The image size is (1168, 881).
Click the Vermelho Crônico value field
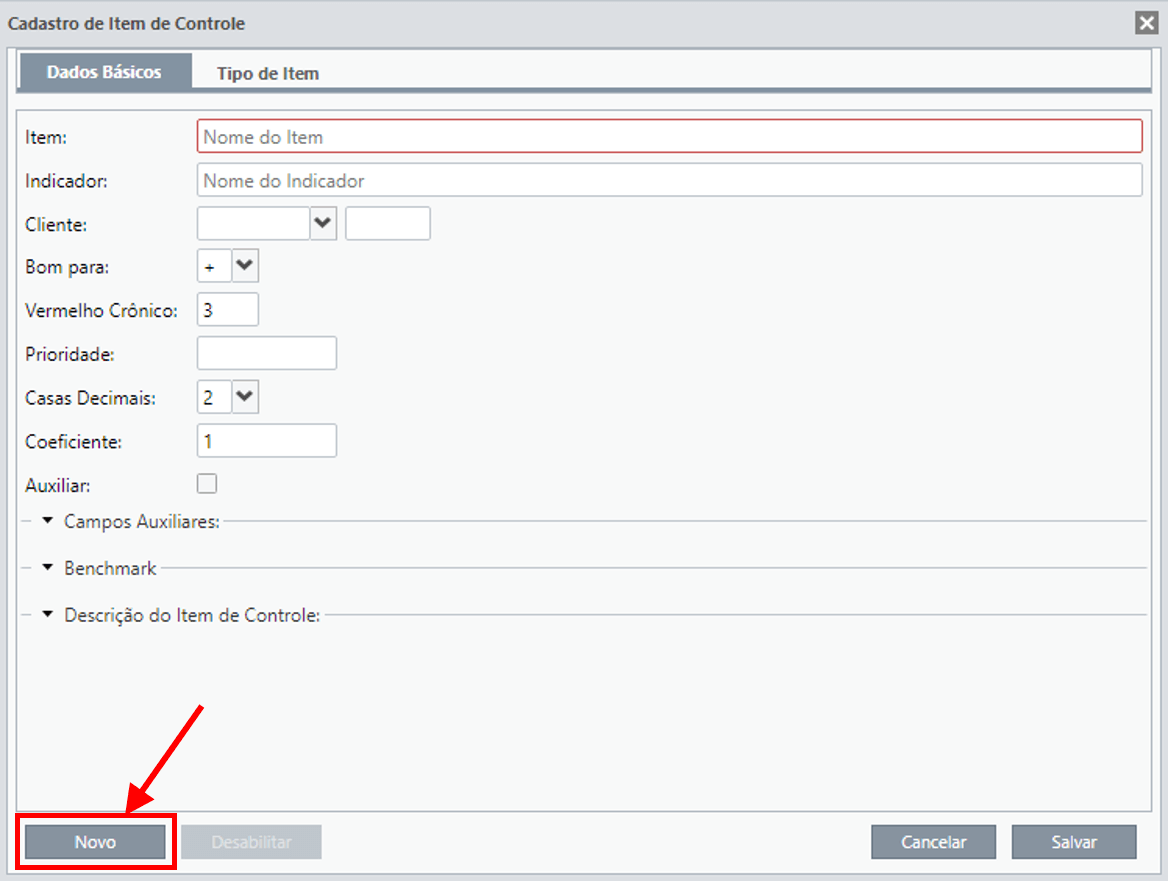(x=228, y=310)
